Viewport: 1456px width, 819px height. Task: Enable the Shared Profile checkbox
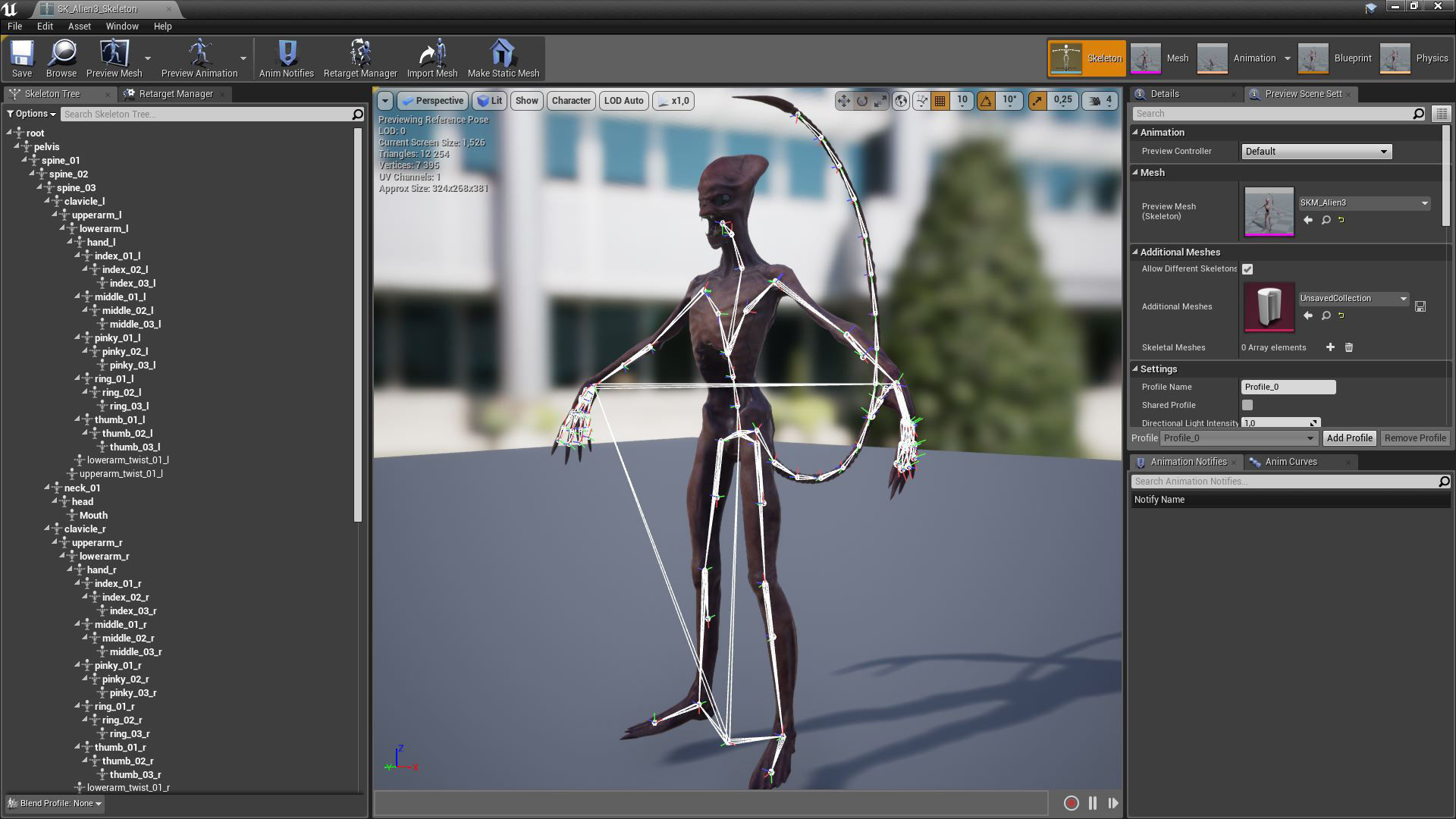1247,405
